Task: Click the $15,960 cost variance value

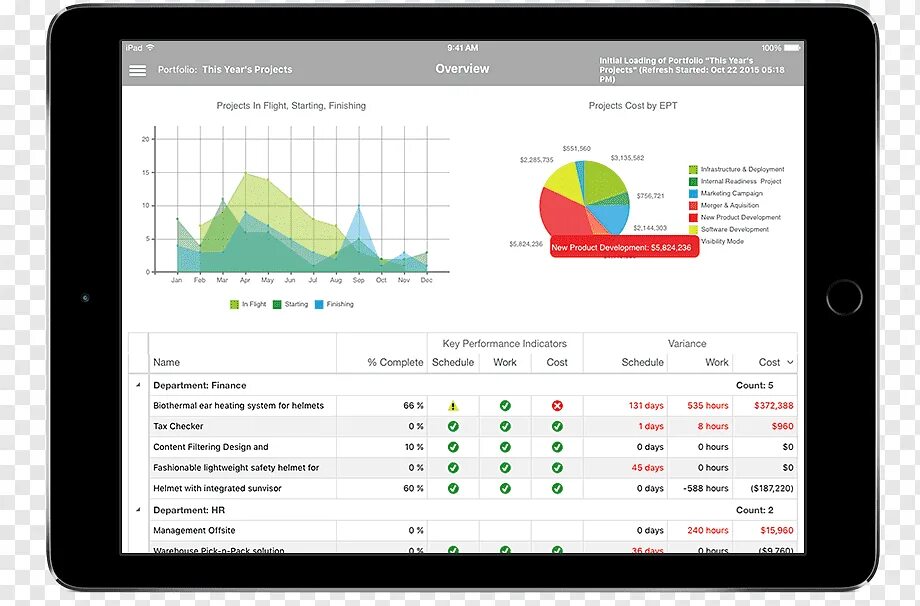Action: pos(777,530)
